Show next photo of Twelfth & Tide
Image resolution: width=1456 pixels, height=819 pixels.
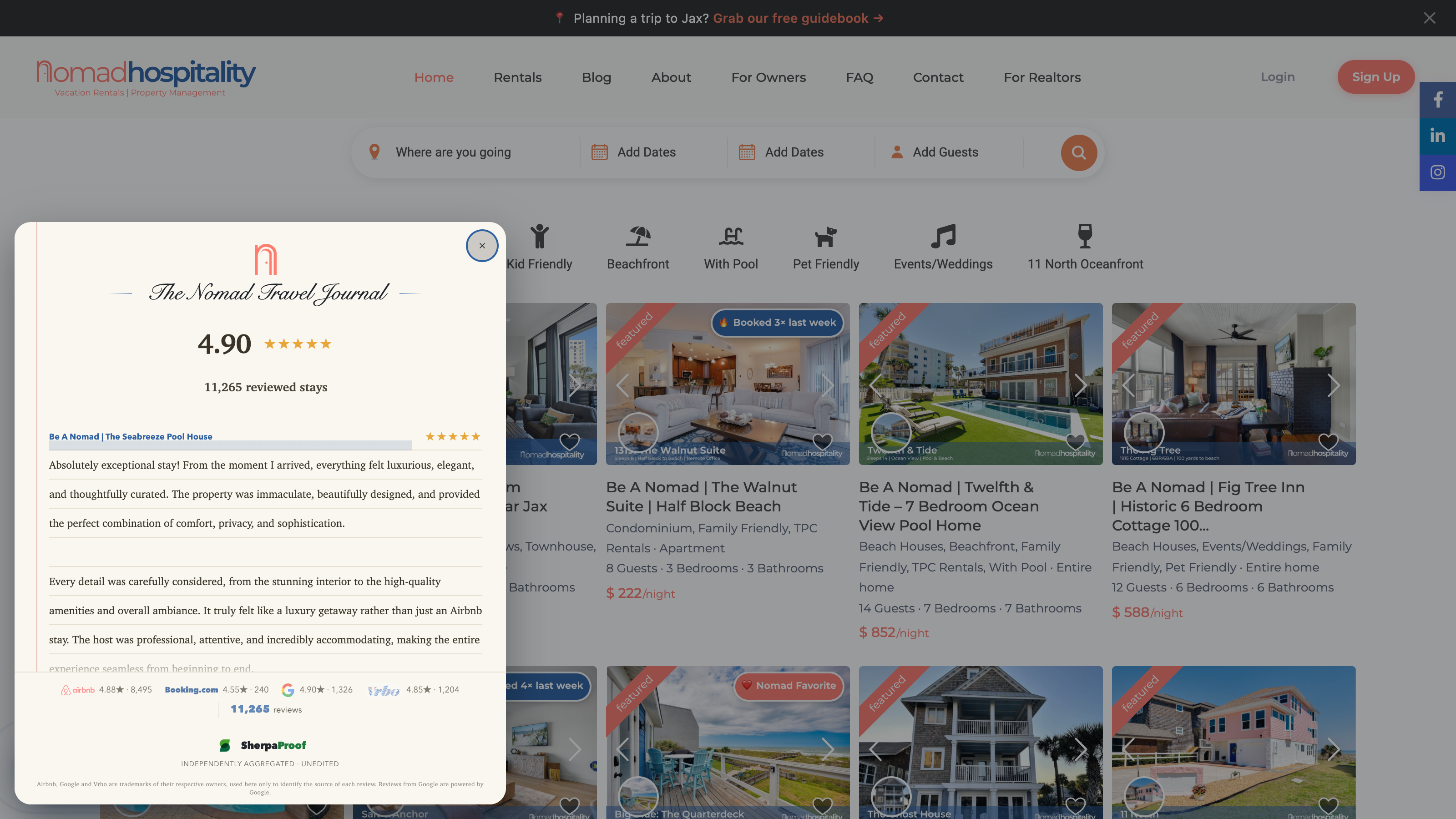[x=1081, y=385]
